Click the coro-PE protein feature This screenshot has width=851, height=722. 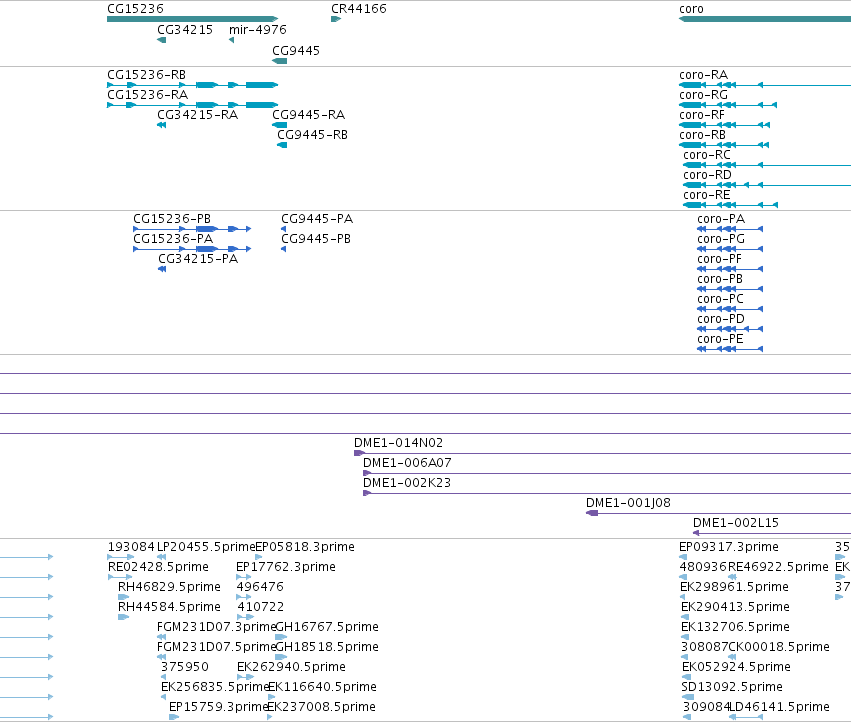[x=730, y=349]
